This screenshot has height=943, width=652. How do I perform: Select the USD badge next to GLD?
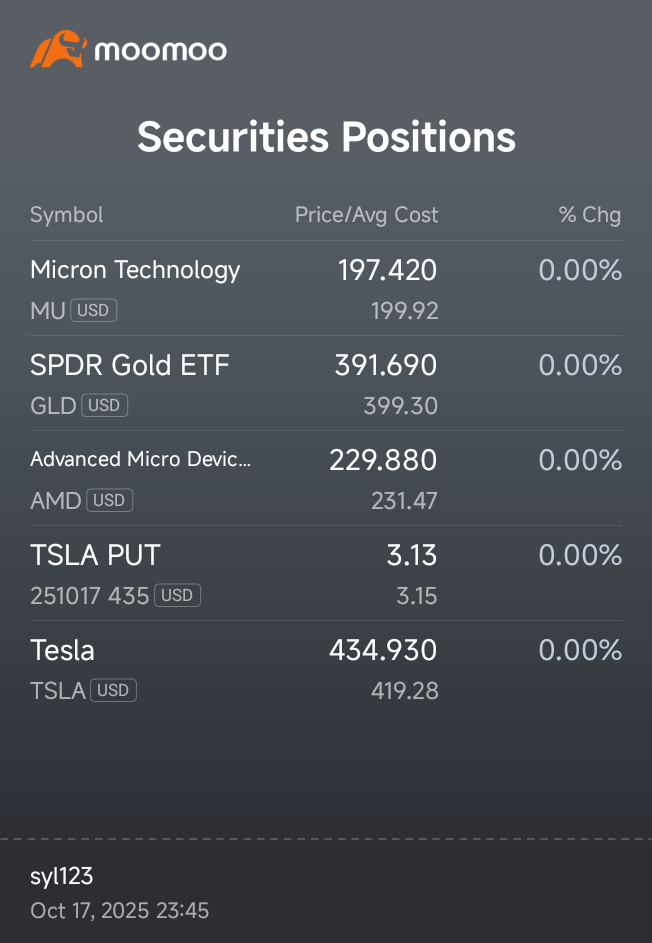104,405
